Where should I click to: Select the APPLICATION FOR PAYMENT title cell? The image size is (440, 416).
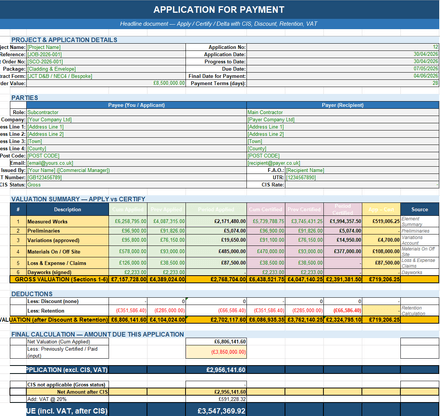219,10
